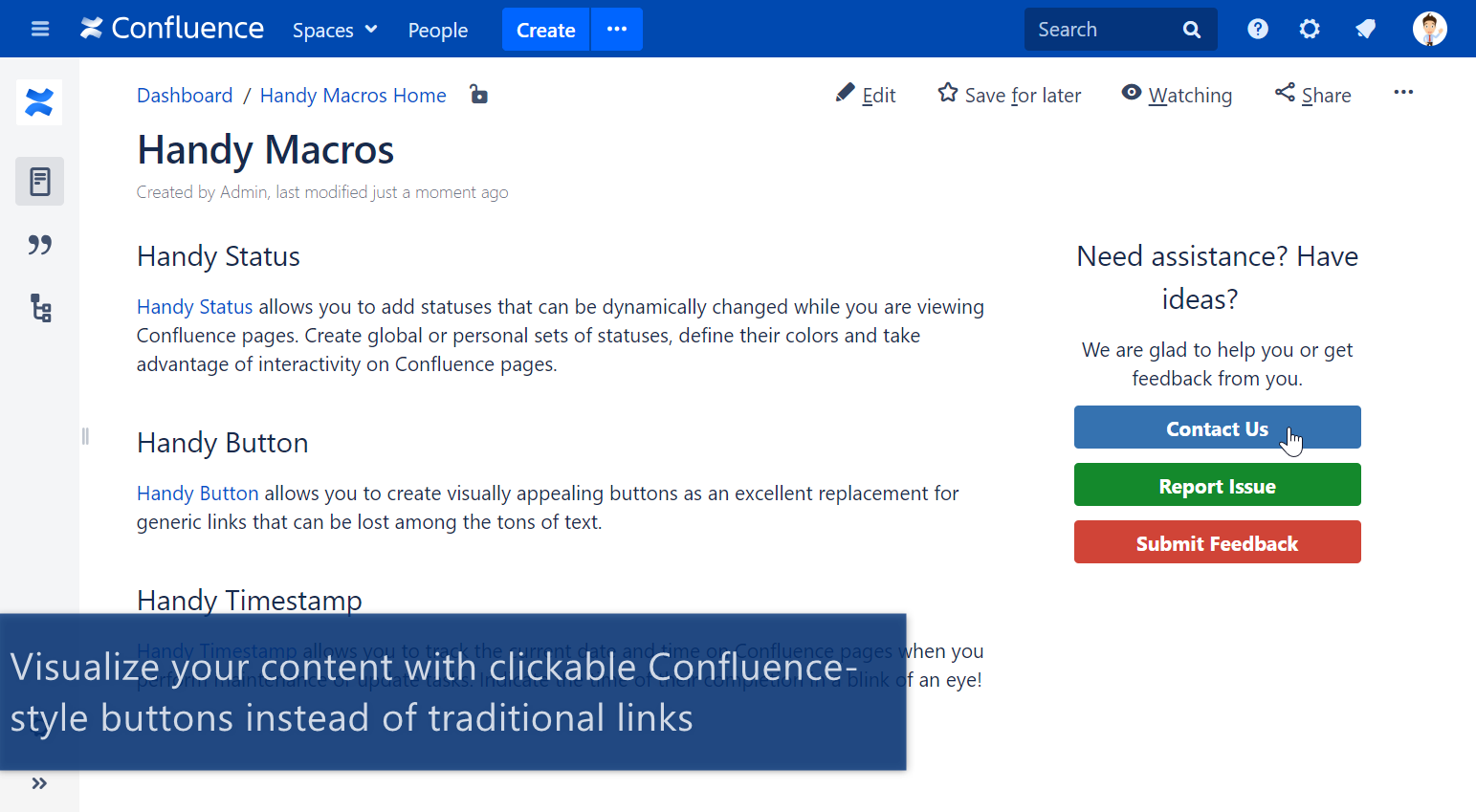Open the People menu item
Screen dimensions: 1476x812
coord(438,30)
